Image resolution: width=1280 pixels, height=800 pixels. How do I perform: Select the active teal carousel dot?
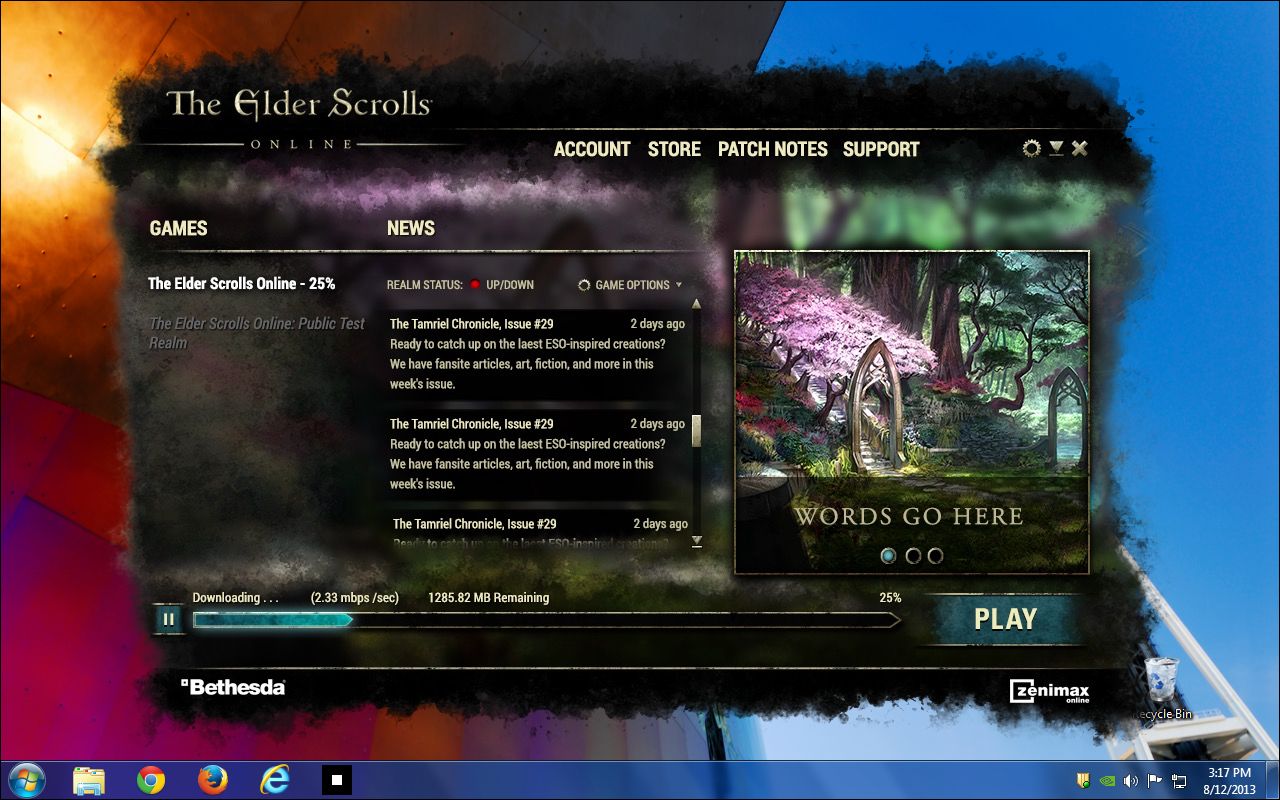click(x=888, y=556)
